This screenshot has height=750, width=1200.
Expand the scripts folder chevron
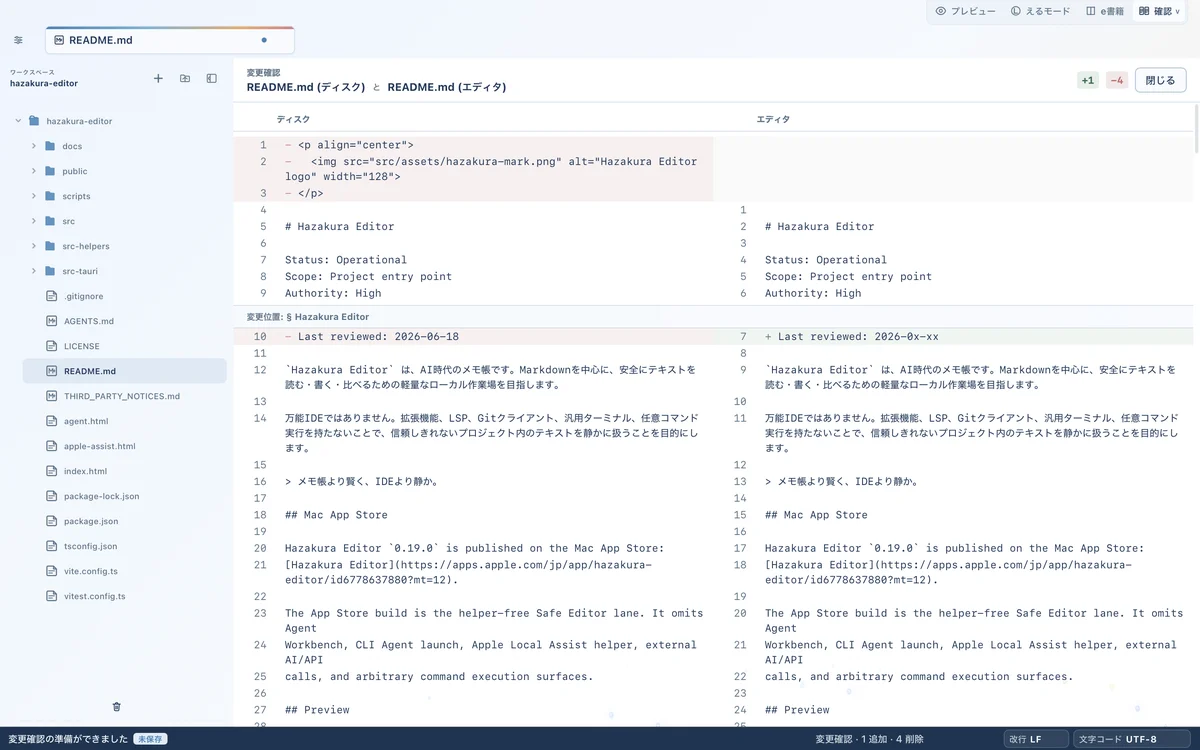pyautogui.click(x=34, y=196)
